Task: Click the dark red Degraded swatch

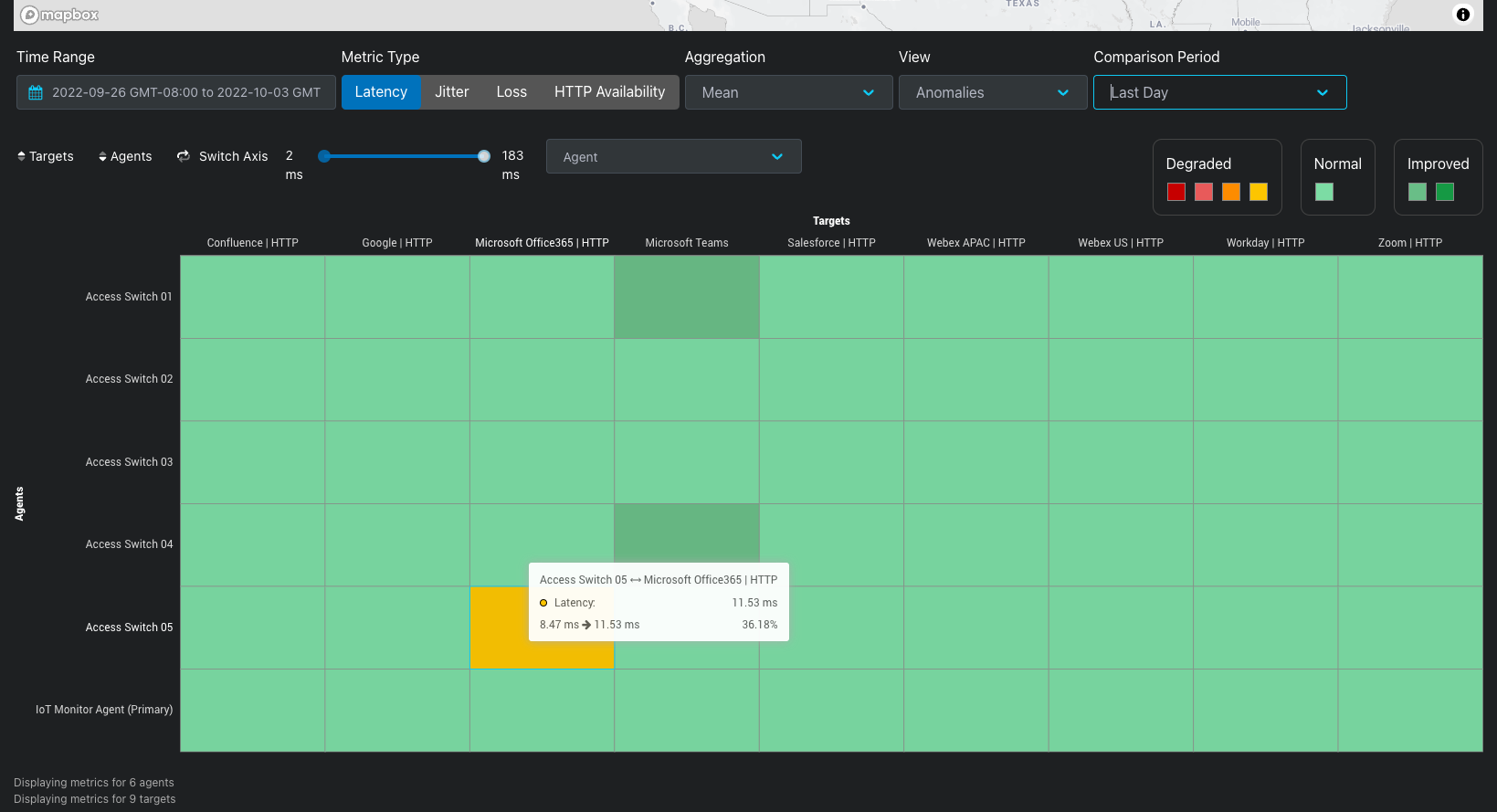Action: coord(1176,192)
